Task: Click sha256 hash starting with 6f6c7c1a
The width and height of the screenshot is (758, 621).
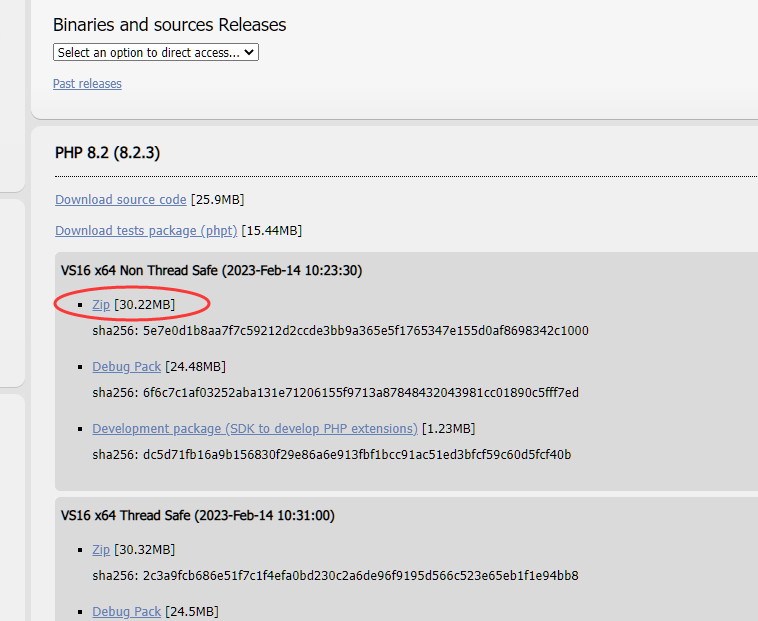Action: 361,392
